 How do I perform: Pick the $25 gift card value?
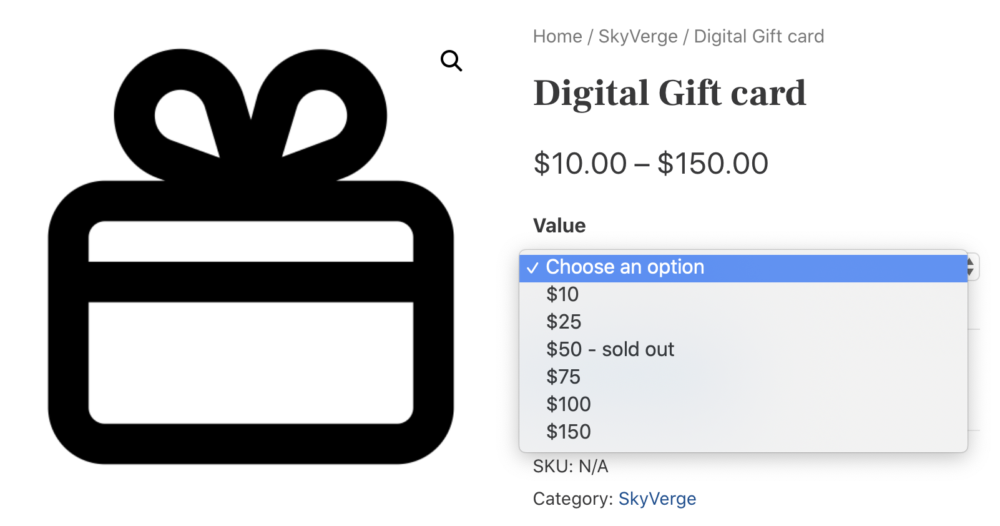[744, 322]
